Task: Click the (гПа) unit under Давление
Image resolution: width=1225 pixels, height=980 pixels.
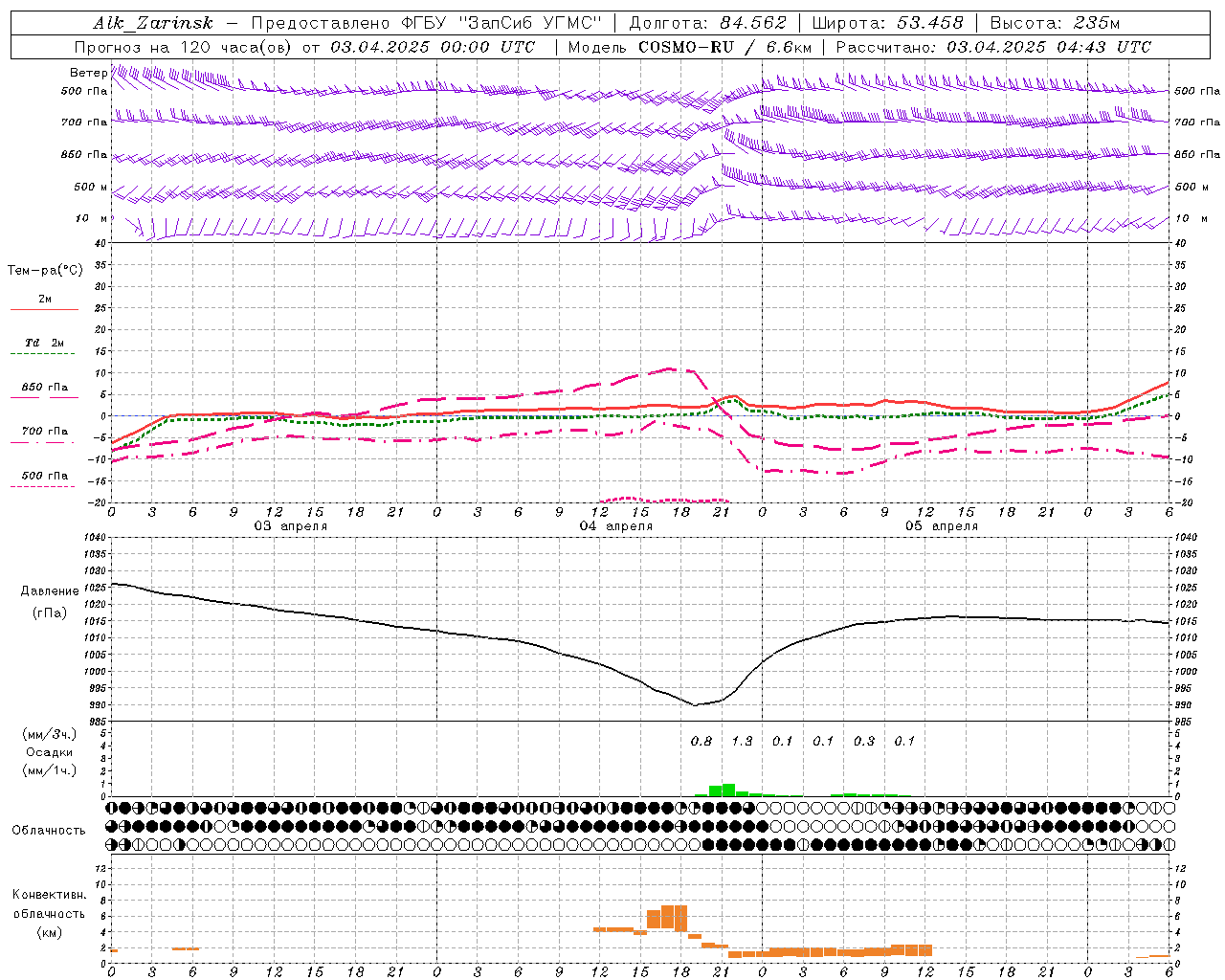Action: (x=50, y=612)
